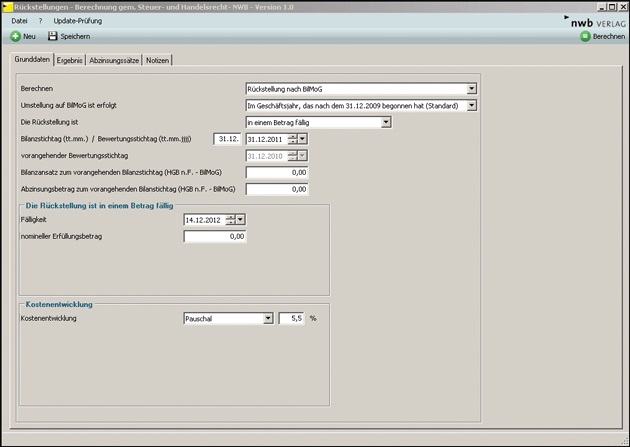Click the application icon in title bar

click(x=7, y=6)
